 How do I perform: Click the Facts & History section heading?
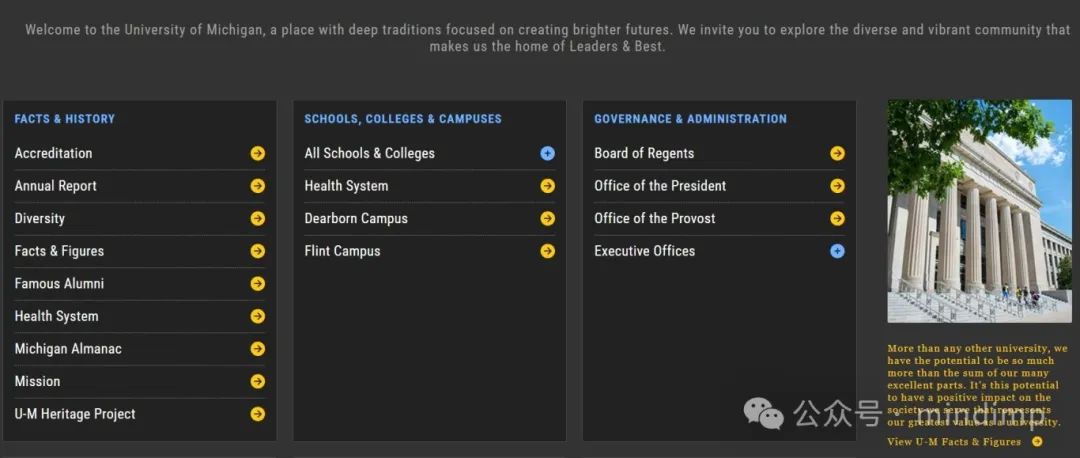click(65, 119)
